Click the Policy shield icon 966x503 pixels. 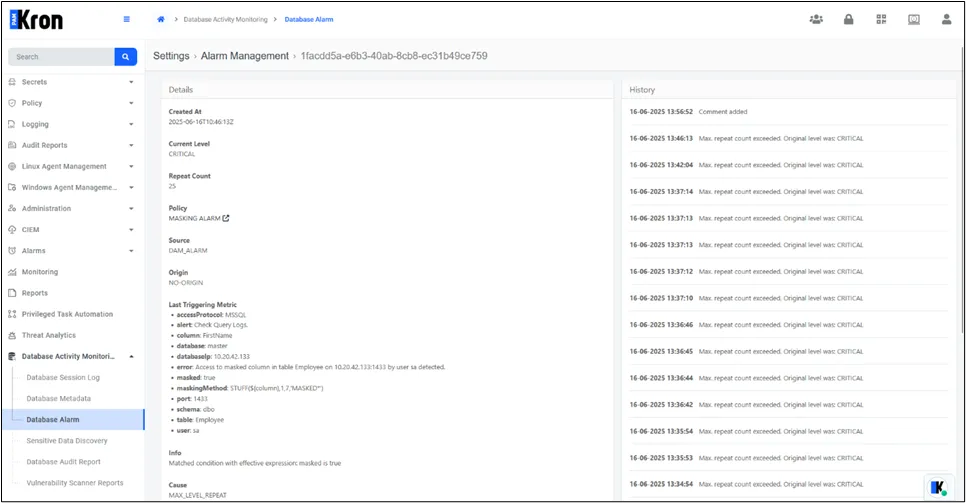click(12, 103)
